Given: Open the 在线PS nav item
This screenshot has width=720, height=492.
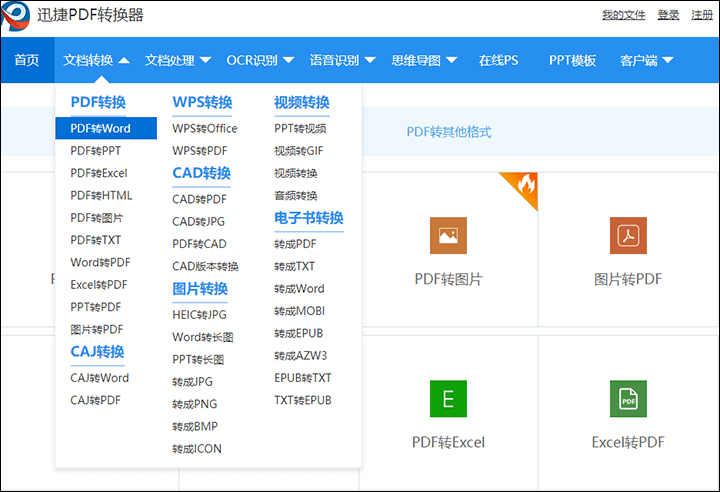Looking at the screenshot, I should (x=498, y=60).
